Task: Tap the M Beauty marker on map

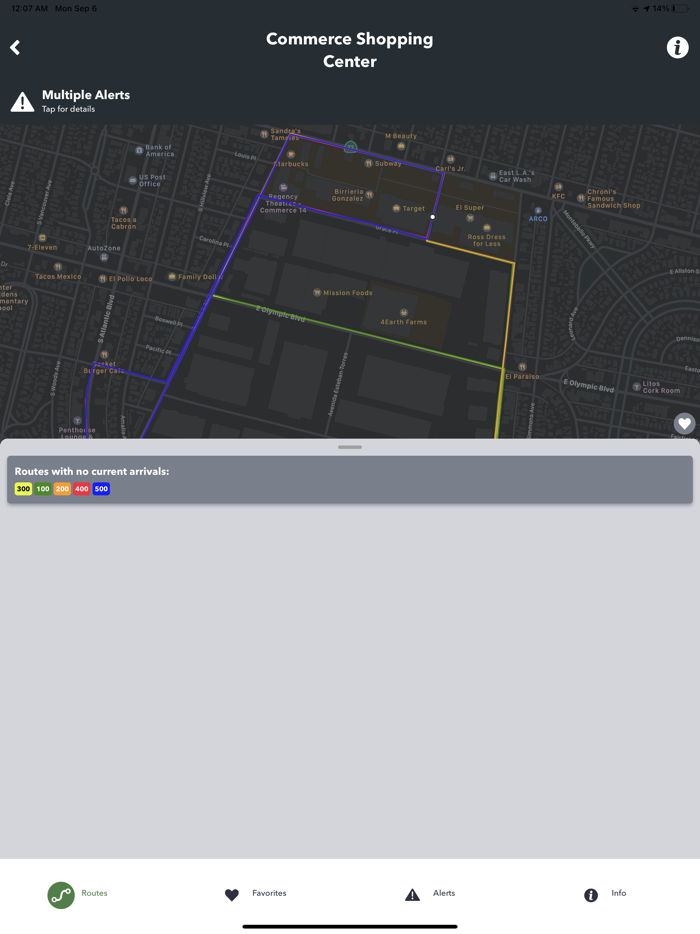Action: [x=401, y=146]
